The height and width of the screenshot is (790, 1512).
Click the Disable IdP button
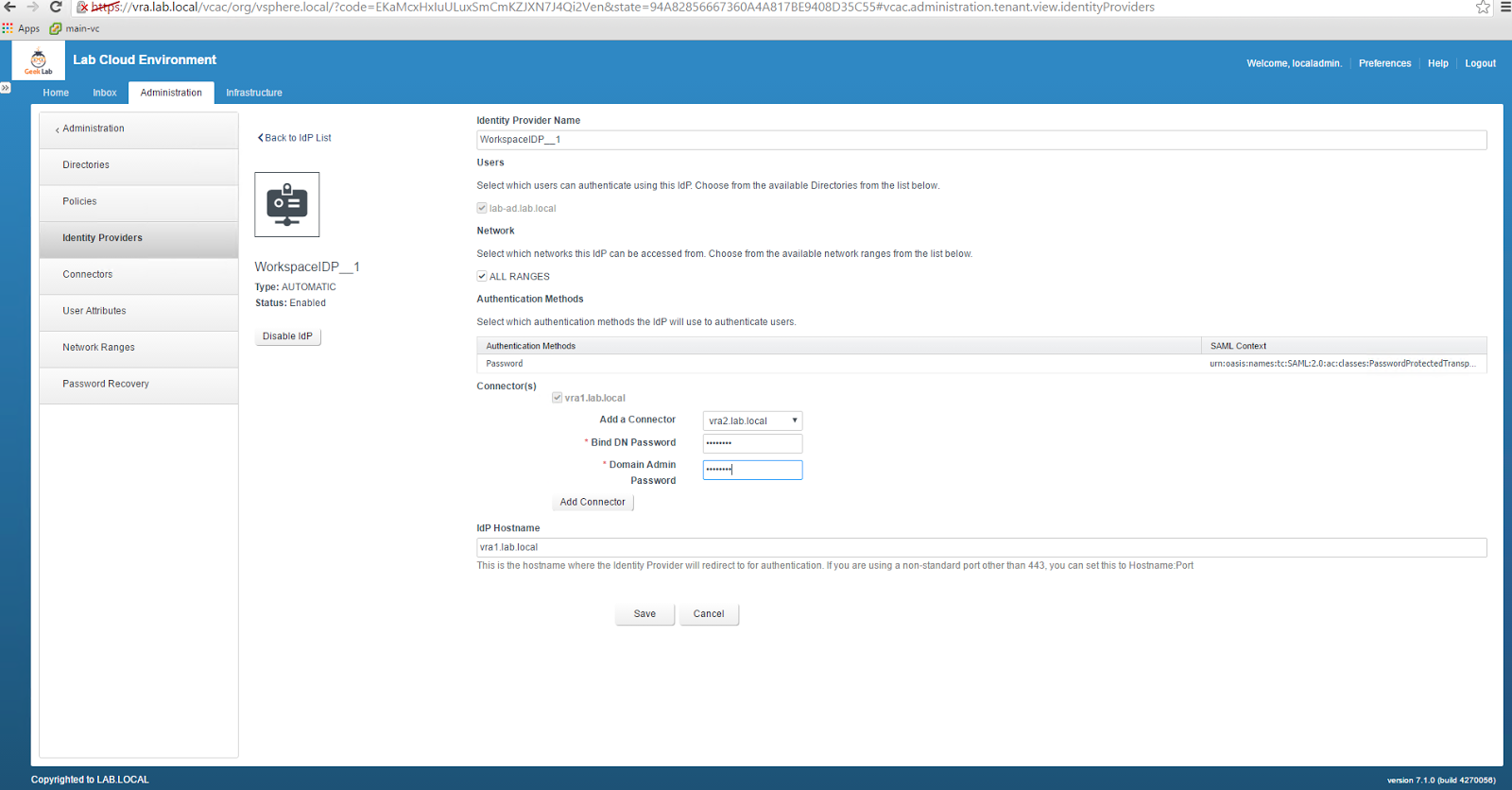(287, 336)
